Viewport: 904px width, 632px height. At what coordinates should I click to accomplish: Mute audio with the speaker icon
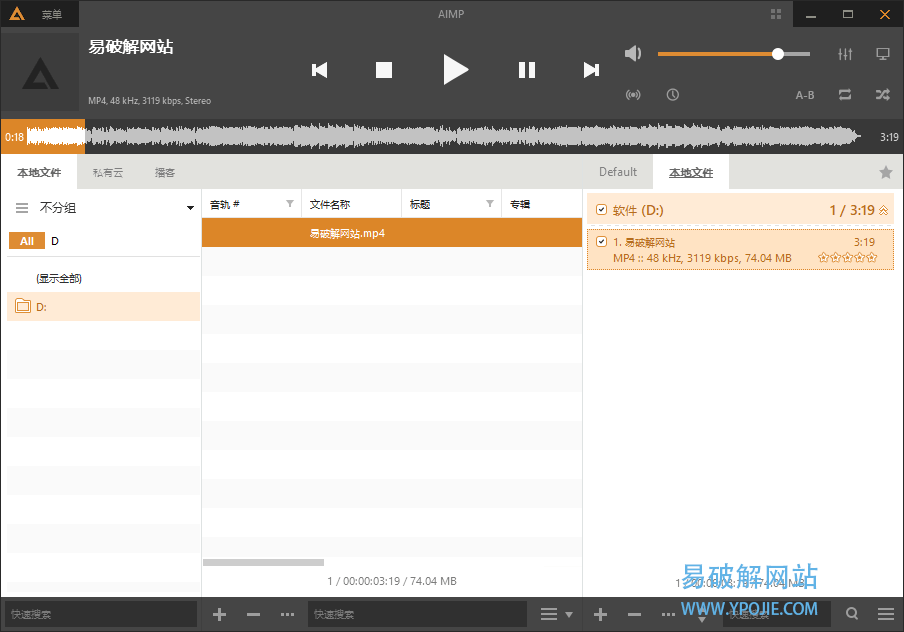coord(633,54)
